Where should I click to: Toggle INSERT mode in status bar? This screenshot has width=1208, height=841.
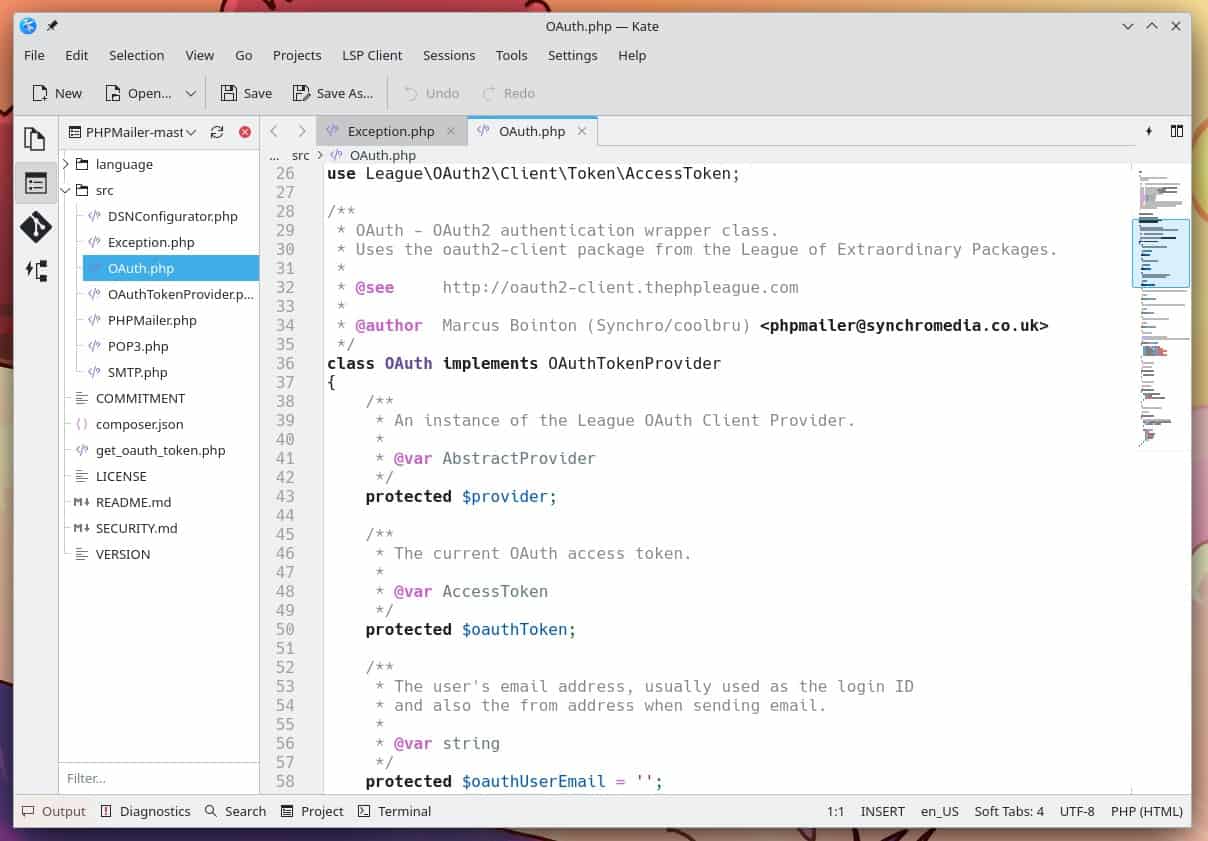tap(882, 811)
